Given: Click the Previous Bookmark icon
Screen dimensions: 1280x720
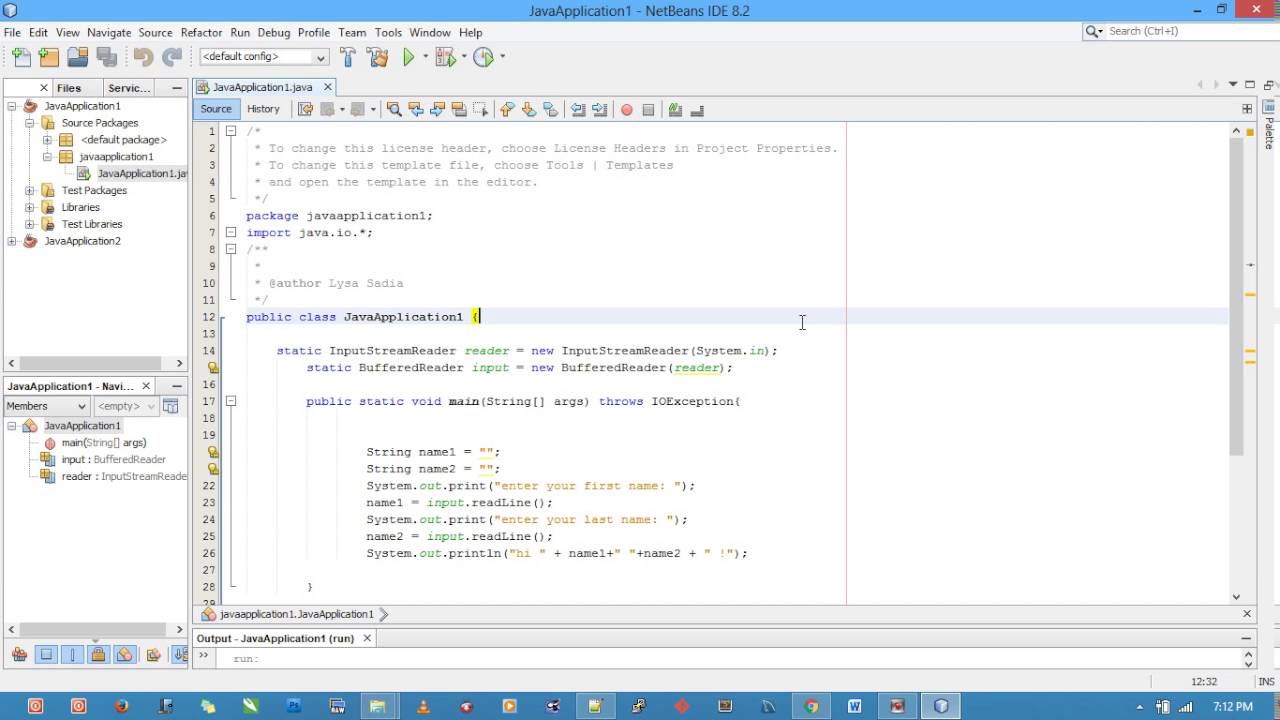Looking at the screenshot, I should pos(507,109).
